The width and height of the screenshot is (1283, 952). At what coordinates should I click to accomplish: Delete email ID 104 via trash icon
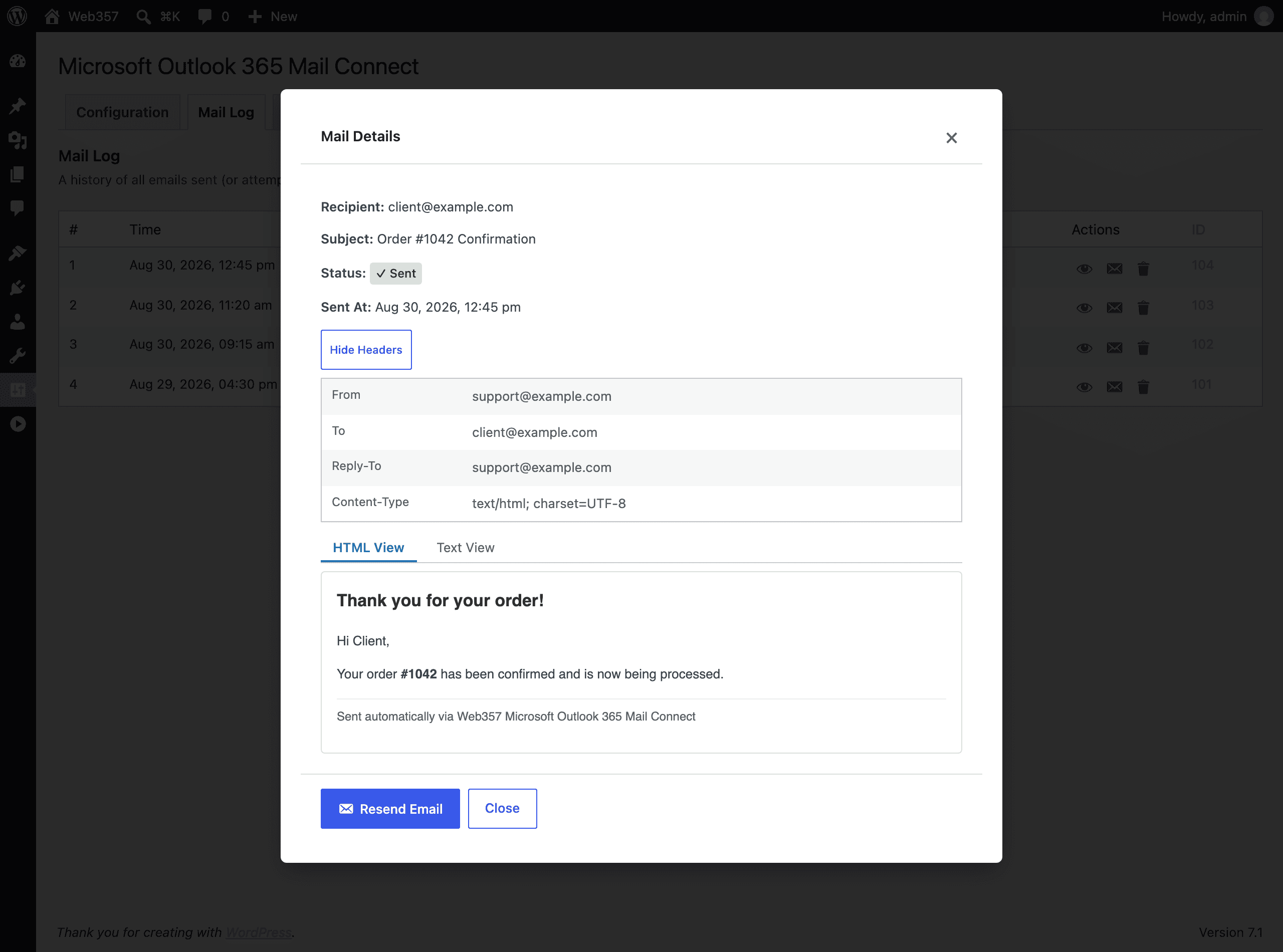pyautogui.click(x=1144, y=269)
